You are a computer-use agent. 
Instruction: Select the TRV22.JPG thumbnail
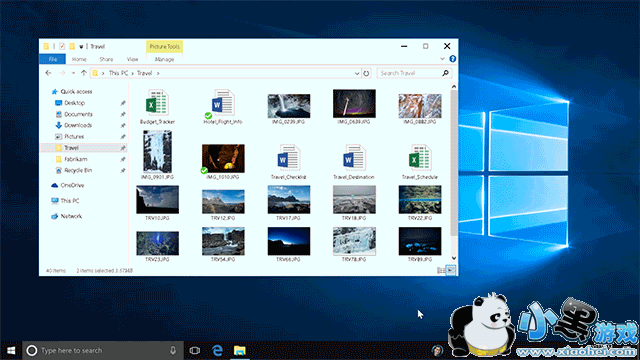(420, 200)
